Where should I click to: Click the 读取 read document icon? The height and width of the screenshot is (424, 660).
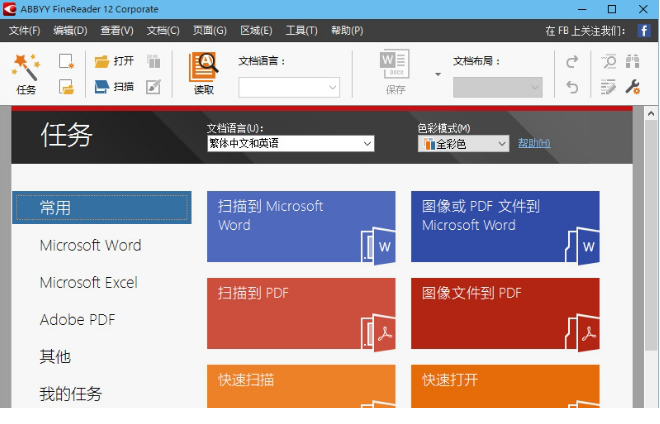click(x=203, y=67)
